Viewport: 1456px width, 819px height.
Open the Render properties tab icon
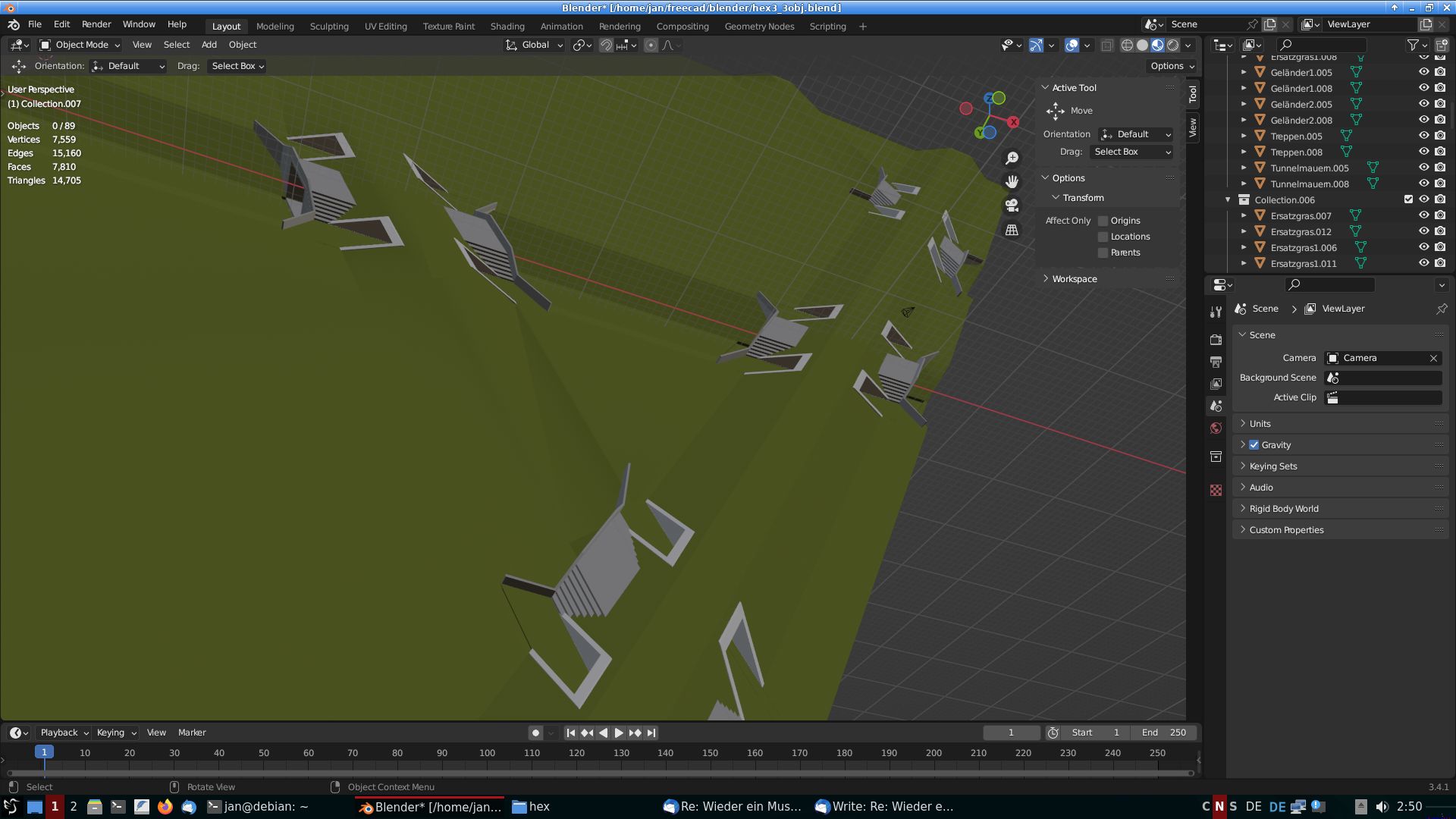(x=1216, y=340)
